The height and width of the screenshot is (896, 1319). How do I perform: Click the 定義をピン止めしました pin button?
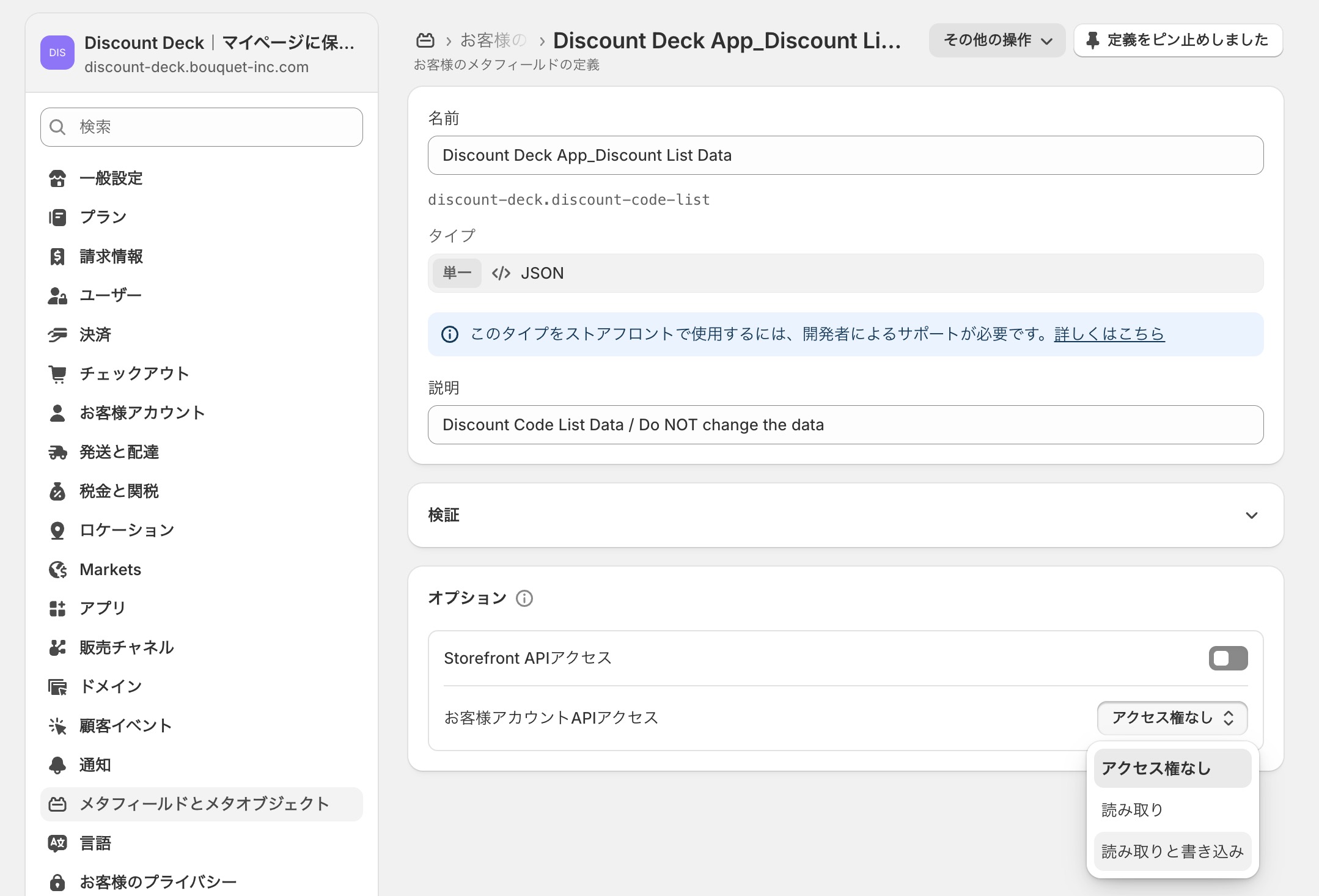pos(1178,40)
